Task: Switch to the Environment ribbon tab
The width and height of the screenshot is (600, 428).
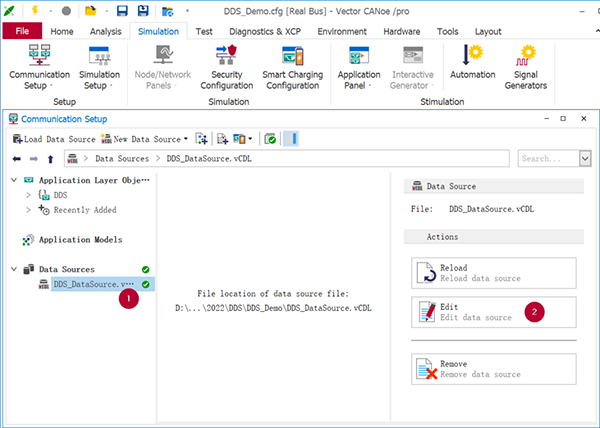Action: click(342, 31)
